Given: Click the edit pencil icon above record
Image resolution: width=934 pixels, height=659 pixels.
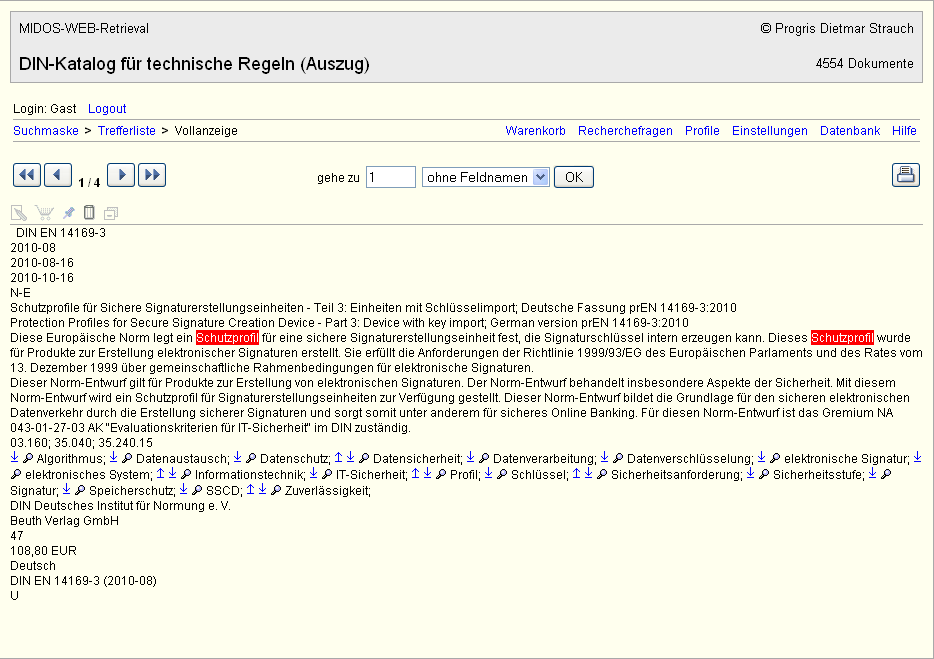Looking at the screenshot, I should pos(19,213).
